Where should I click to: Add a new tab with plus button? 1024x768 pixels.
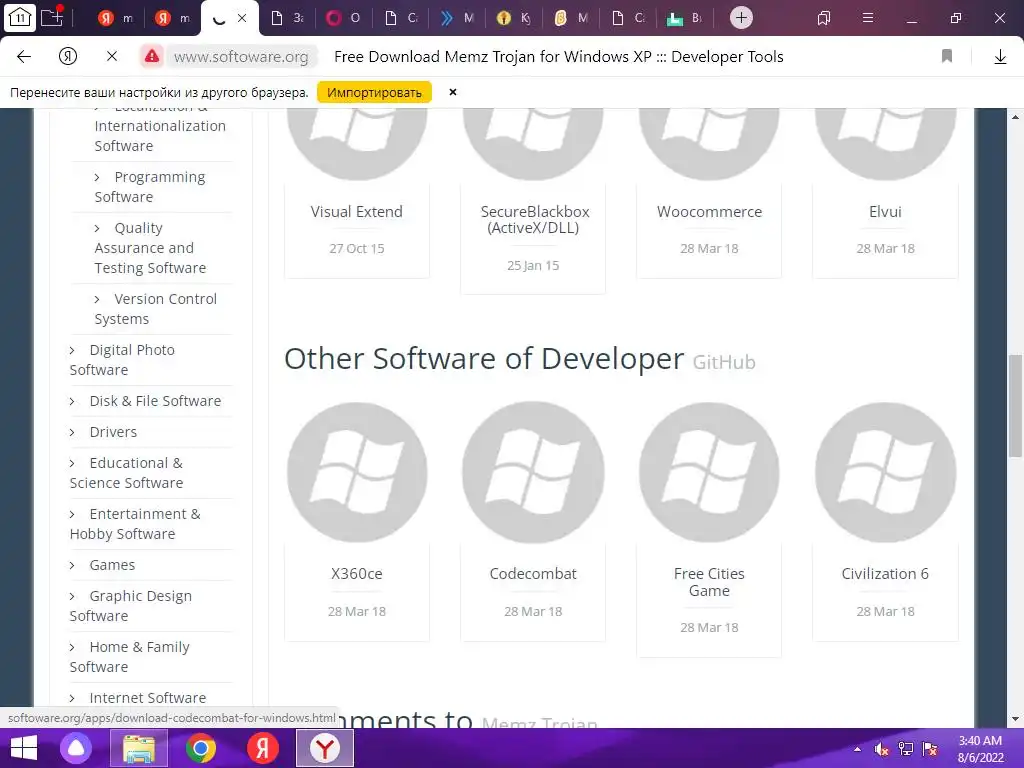[x=741, y=18]
